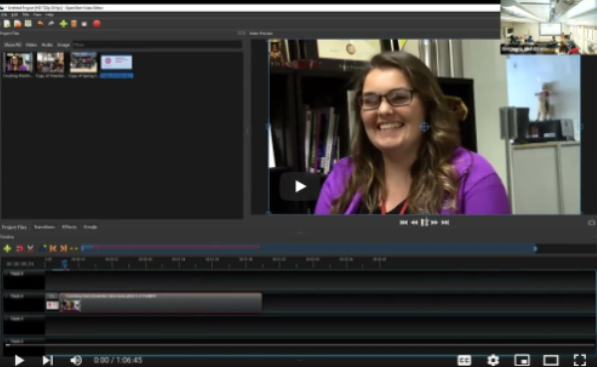
Task: Click the Add Track green plus icon
Action: click(7, 249)
